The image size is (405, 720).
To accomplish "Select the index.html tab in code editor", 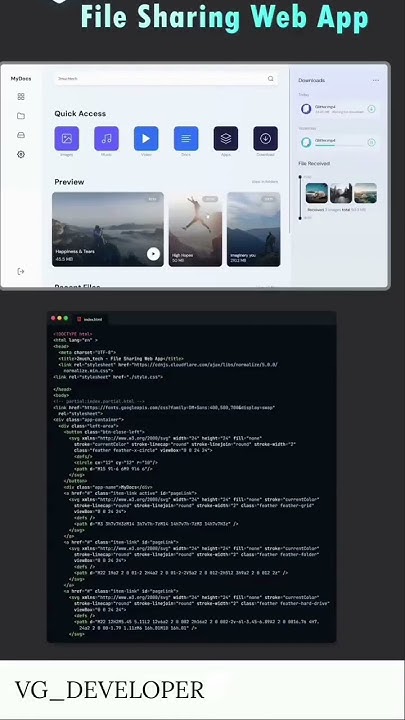I will coord(90,319).
